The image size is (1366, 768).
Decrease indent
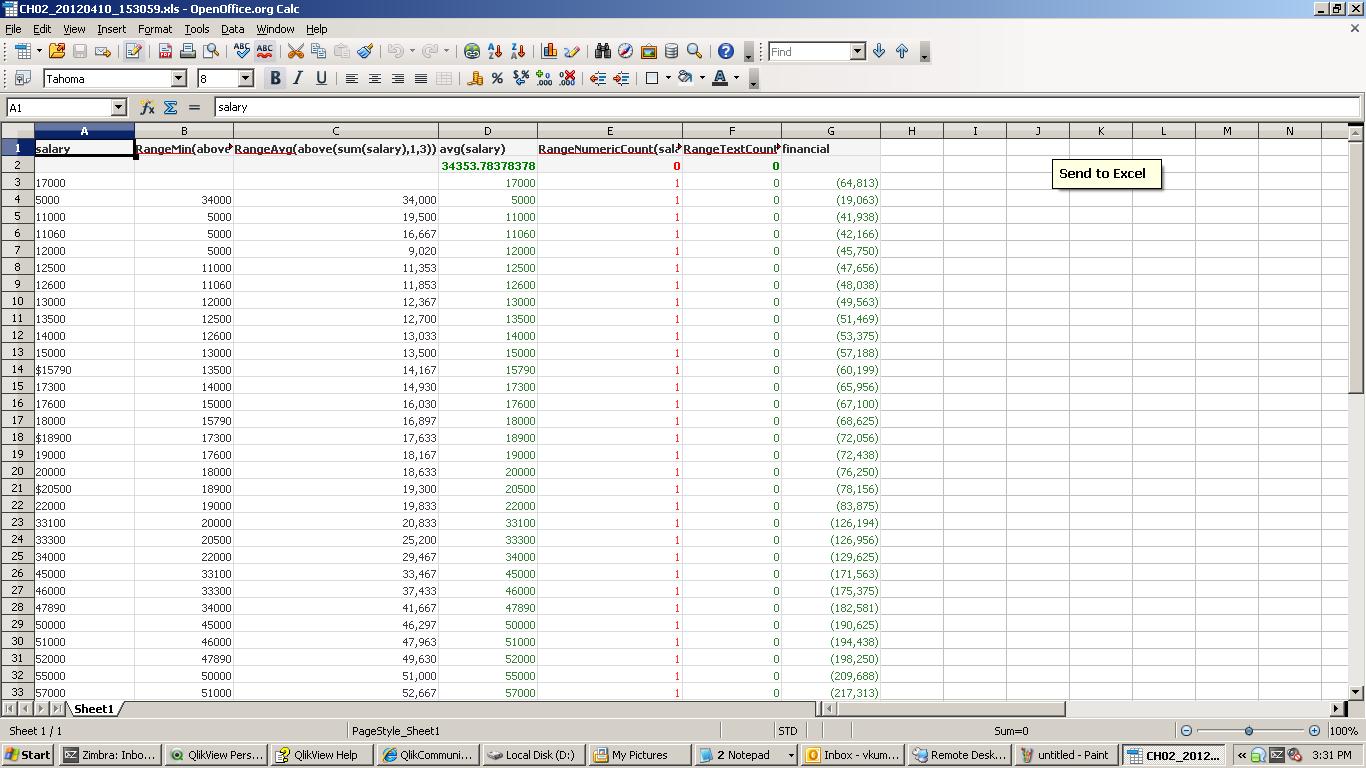click(x=598, y=78)
